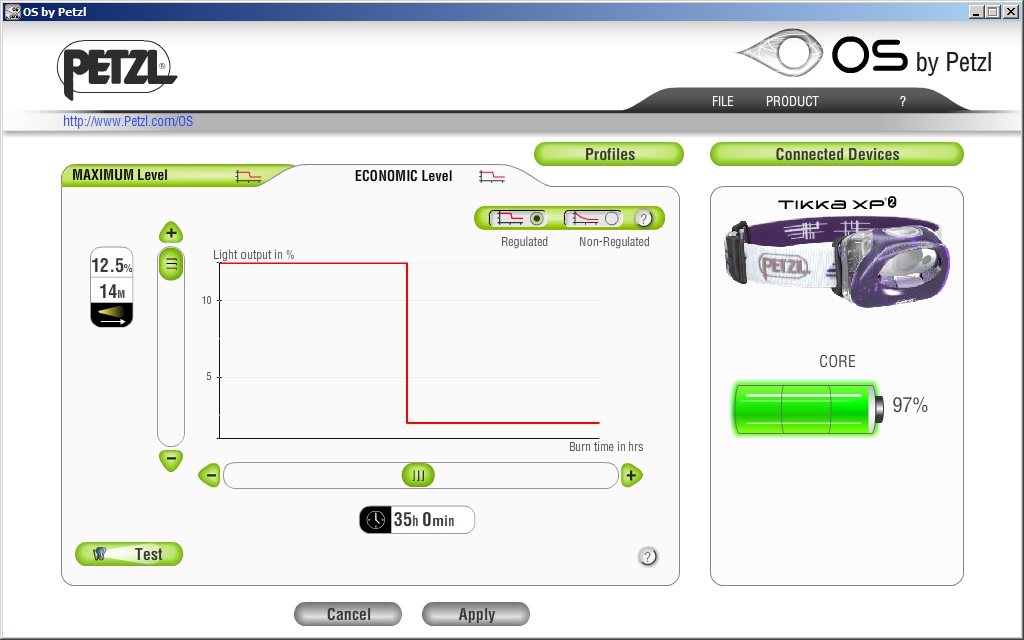This screenshot has height=640, width=1024.
Task: Click the TIKKA XP 2 product name
Action: click(837, 204)
